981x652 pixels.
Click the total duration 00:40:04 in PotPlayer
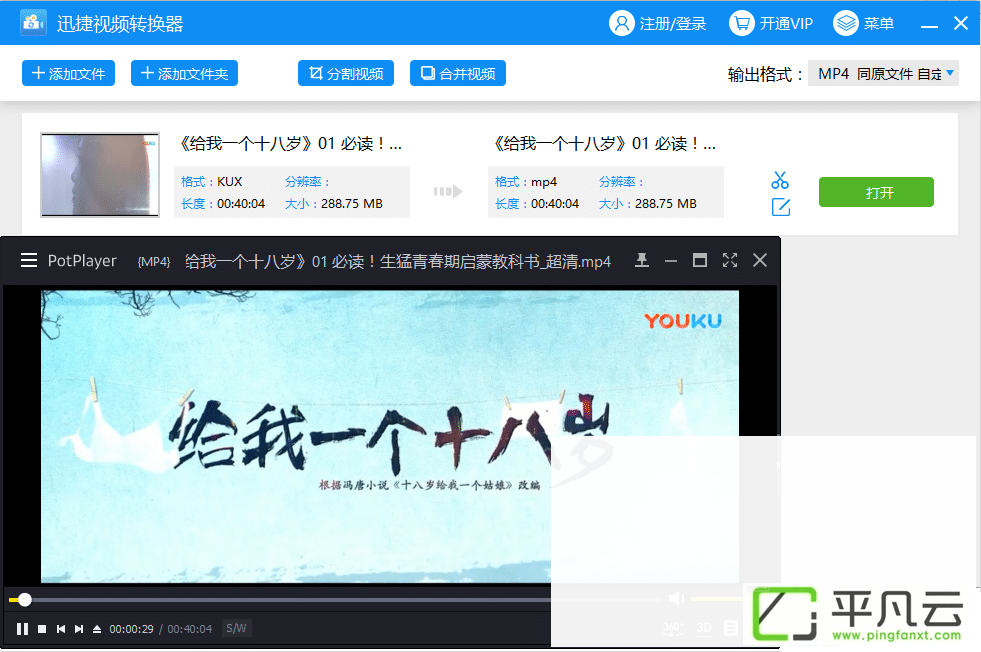pos(190,629)
